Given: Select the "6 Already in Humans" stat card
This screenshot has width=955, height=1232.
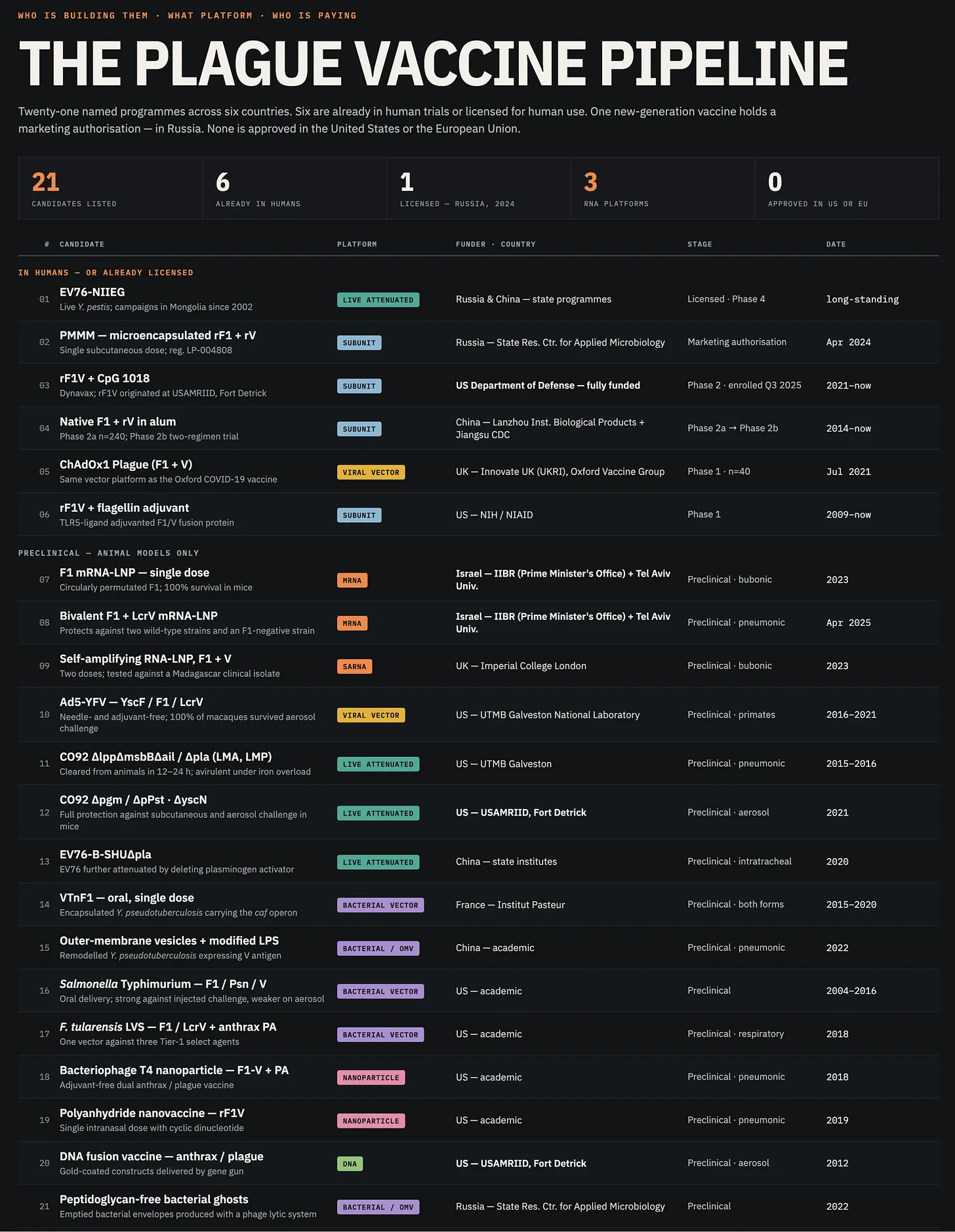Looking at the screenshot, I should coord(295,188).
